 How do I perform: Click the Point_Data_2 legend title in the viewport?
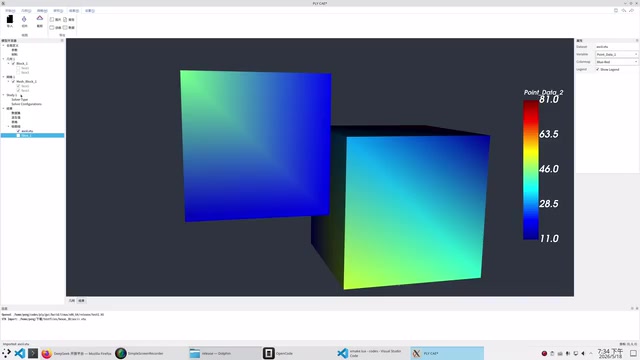(543, 92)
